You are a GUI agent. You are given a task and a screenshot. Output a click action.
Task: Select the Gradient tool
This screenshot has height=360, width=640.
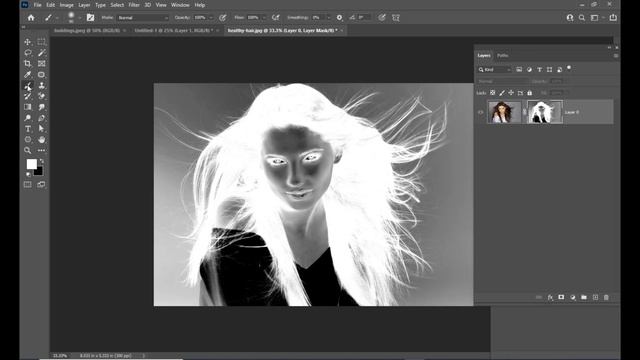28,107
